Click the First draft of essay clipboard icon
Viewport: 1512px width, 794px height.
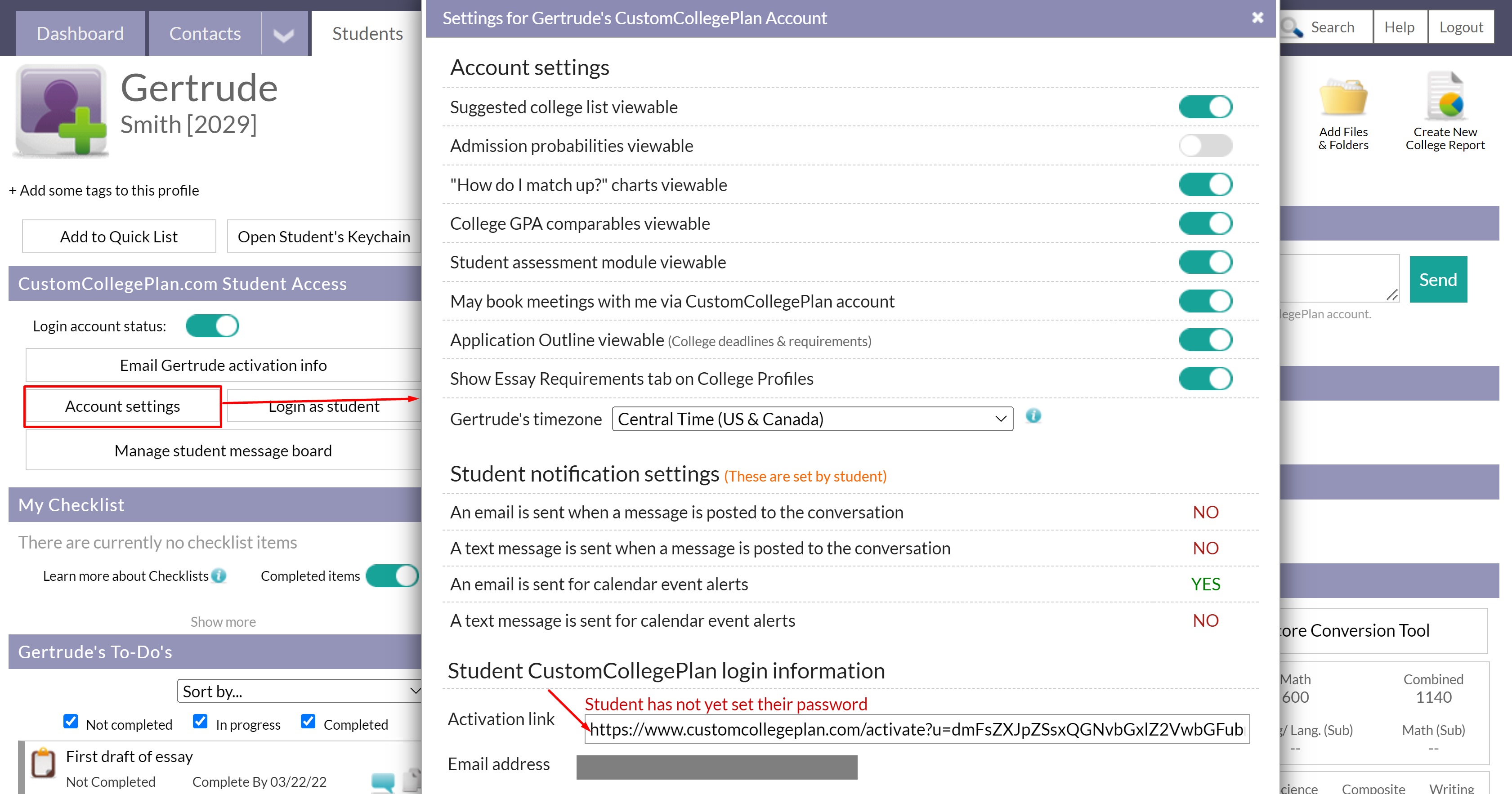coord(44,763)
